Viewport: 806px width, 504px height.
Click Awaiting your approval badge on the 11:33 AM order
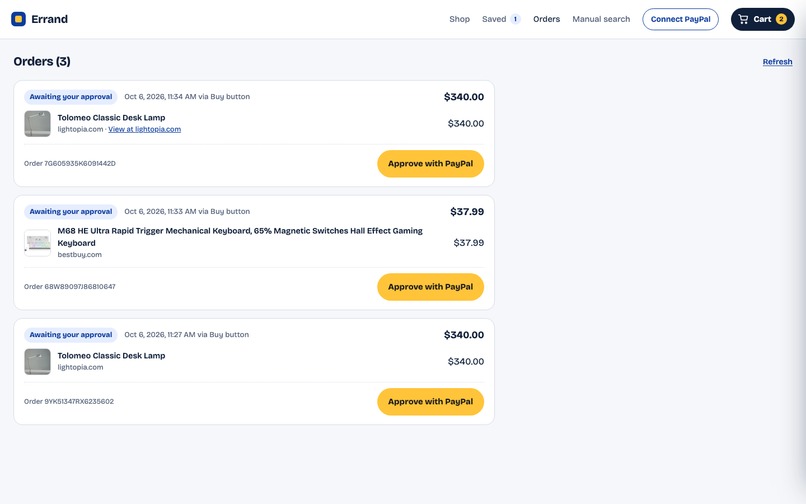pyautogui.click(x=70, y=211)
